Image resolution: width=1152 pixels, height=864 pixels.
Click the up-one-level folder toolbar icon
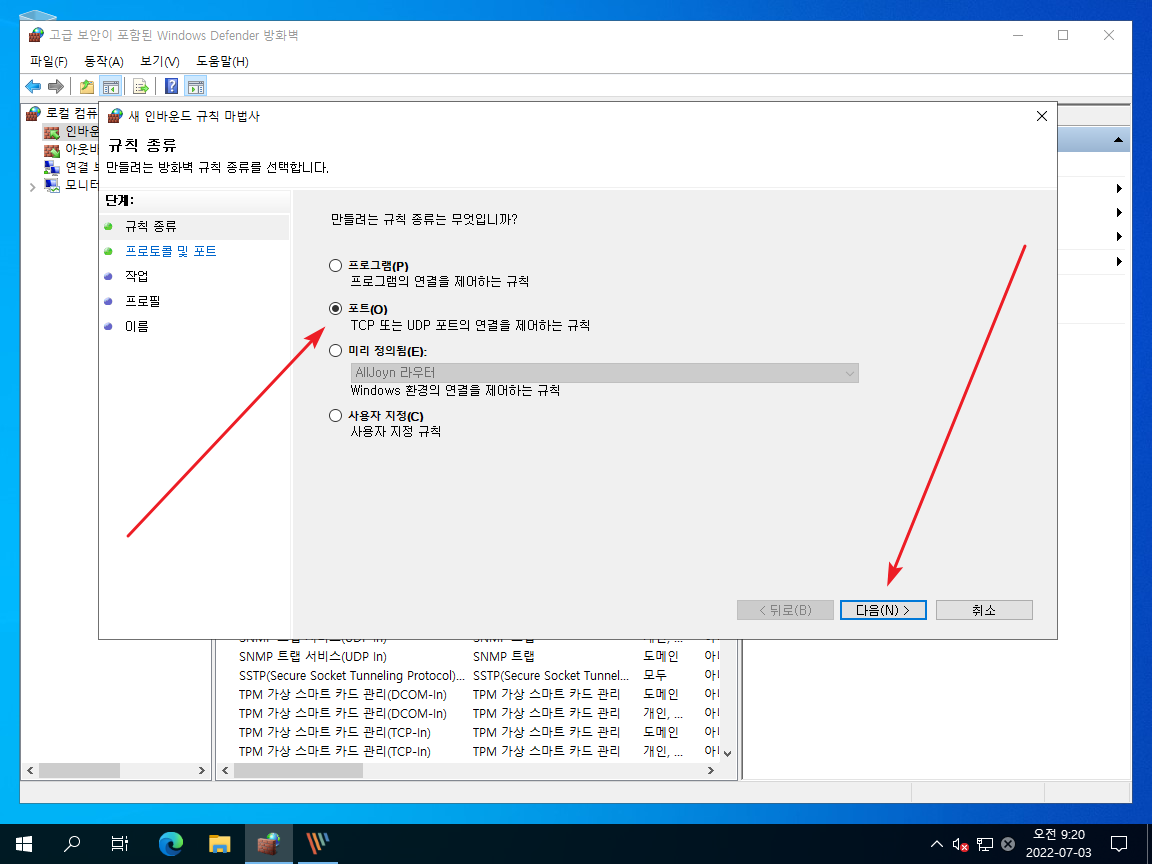coord(87,87)
